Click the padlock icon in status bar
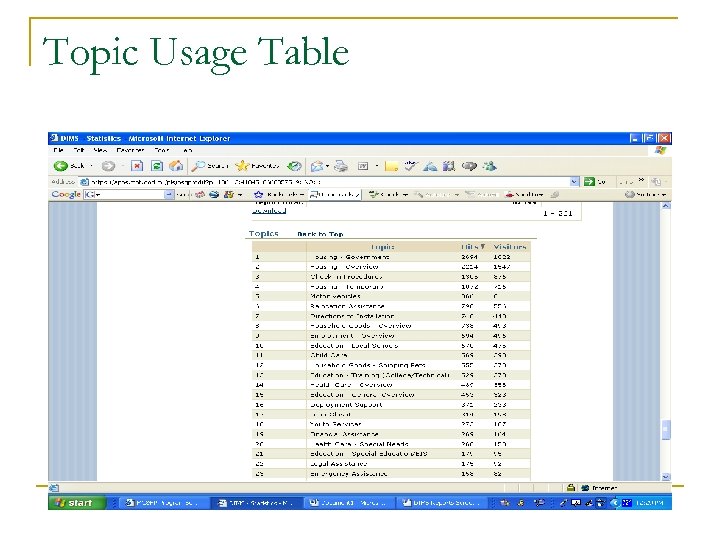The width and height of the screenshot is (720, 540). point(571,488)
